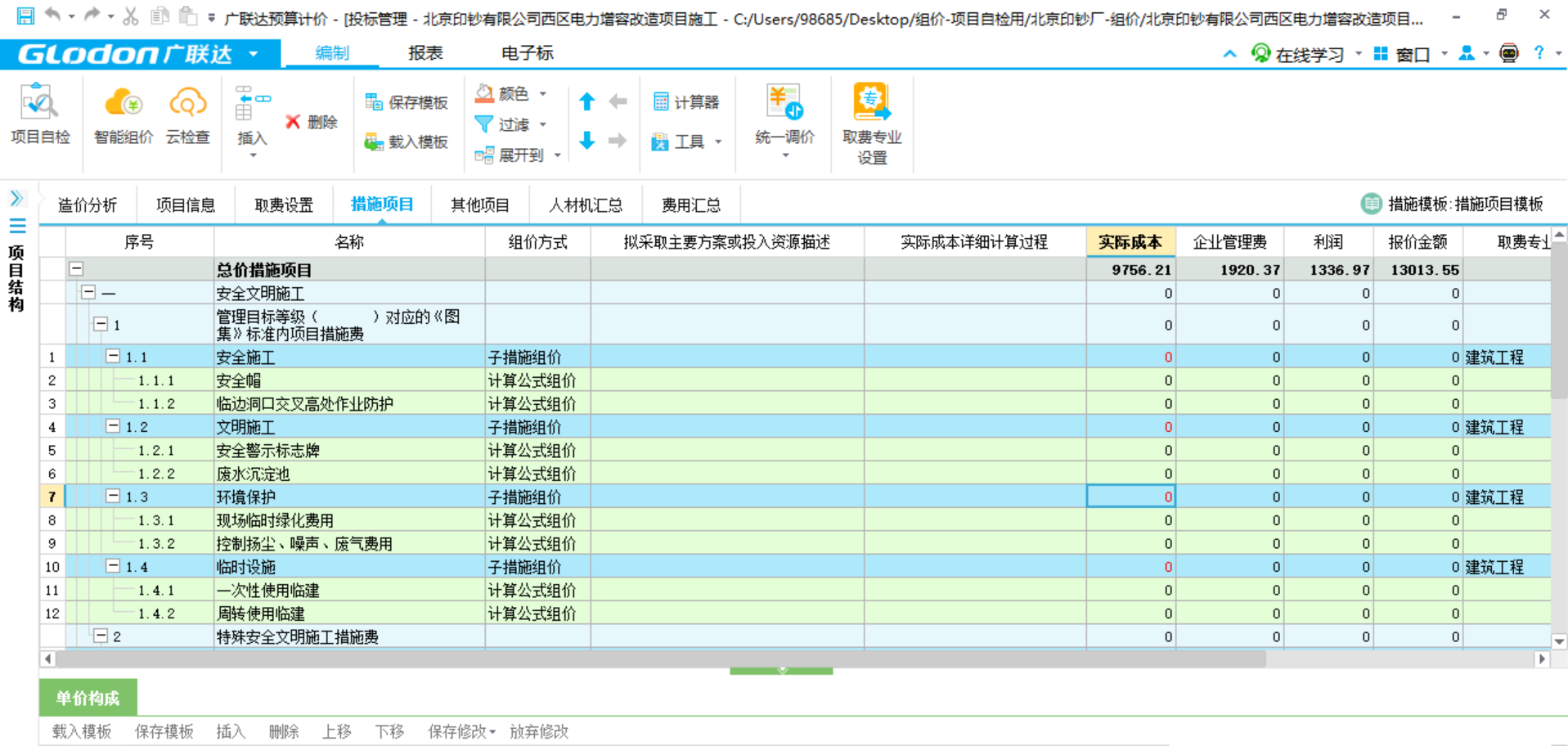Collapse node 2 特殊安全文明施工措施费
This screenshot has height=746, width=1568.
click(x=101, y=636)
